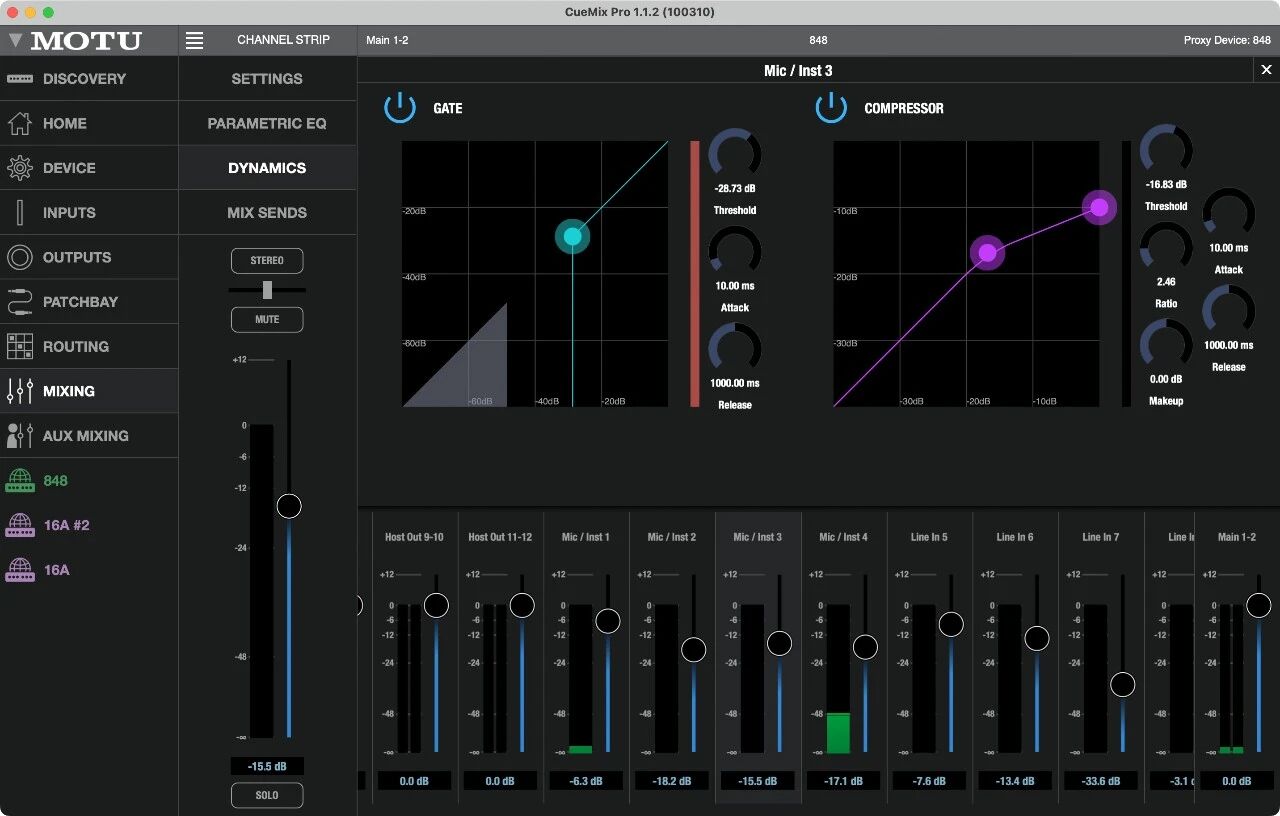The height and width of the screenshot is (816, 1280).
Task: Expand the MOTU logo dropdown triangle
Action: [15, 41]
